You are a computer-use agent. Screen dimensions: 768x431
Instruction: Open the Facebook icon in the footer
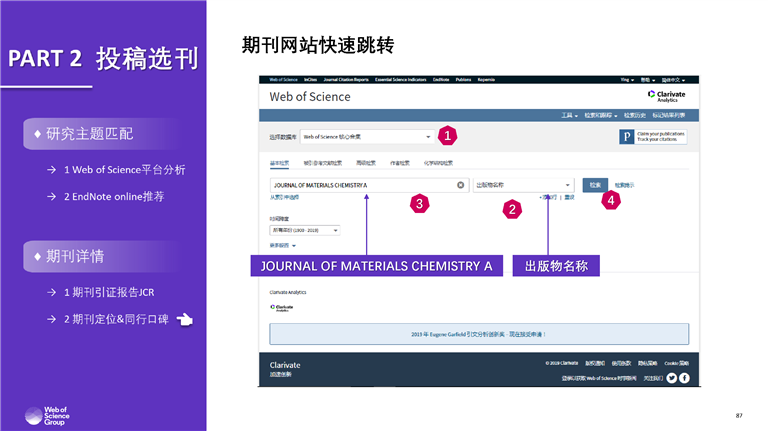(684, 378)
